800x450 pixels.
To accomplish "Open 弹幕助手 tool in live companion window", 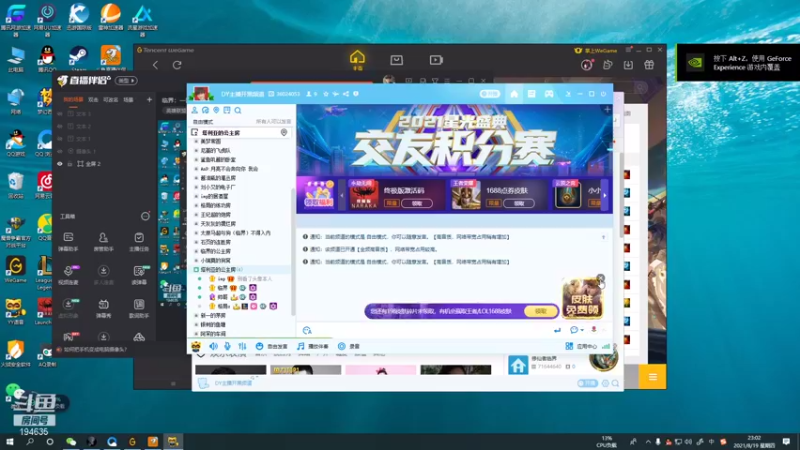I will click(68, 241).
